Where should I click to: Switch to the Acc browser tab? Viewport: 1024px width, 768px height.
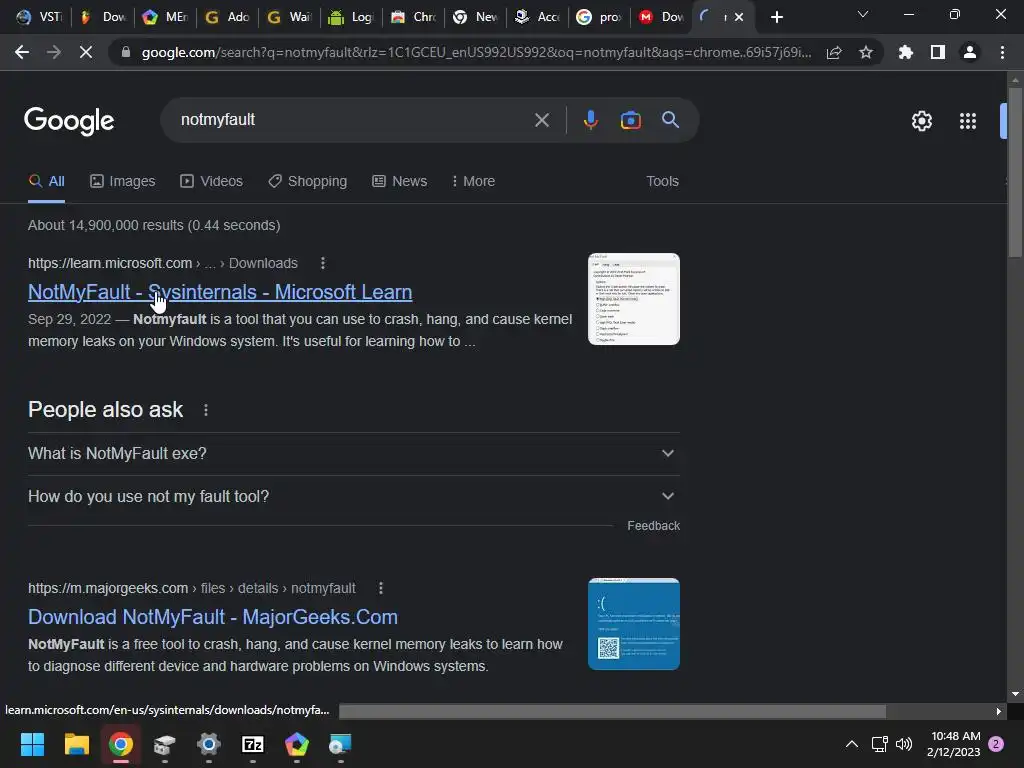(x=537, y=17)
